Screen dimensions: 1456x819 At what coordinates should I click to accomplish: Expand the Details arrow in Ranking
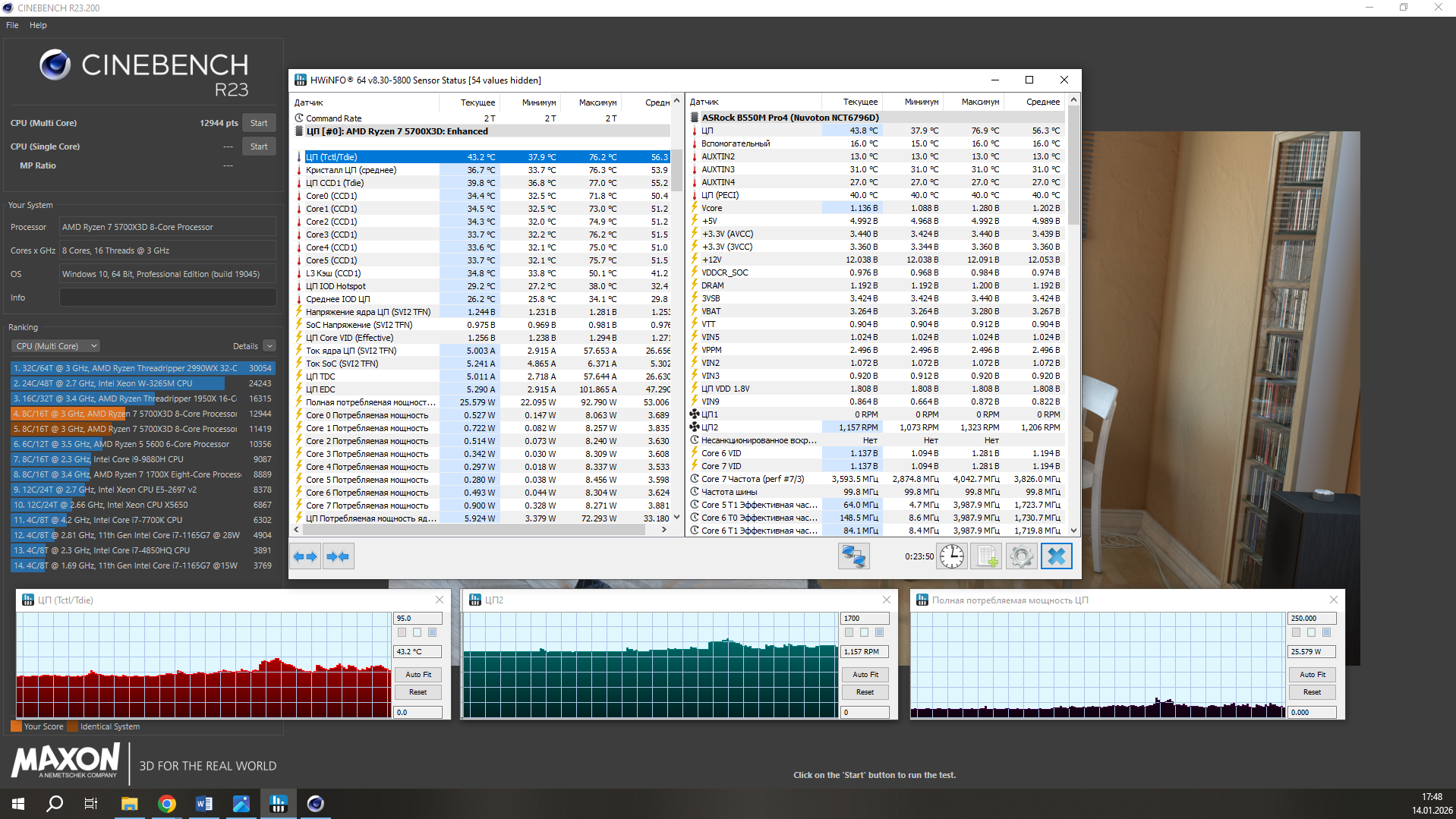tap(269, 346)
